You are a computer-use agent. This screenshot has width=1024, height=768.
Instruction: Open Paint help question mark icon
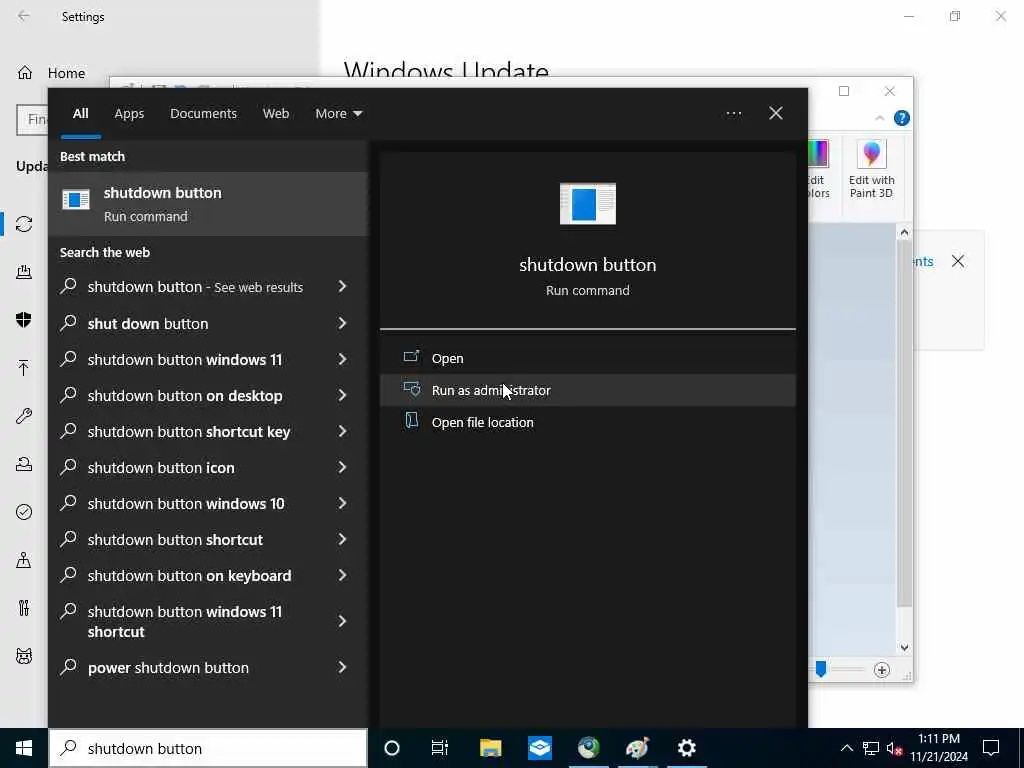[902, 118]
